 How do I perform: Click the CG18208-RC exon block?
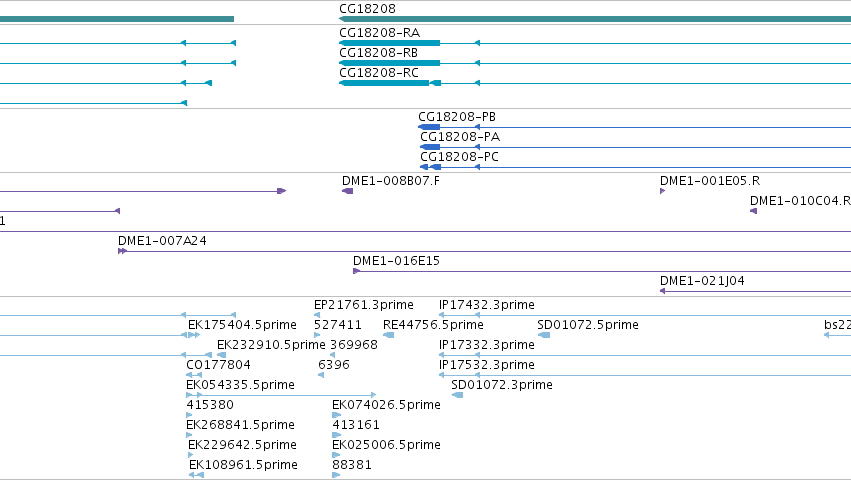click(384, 83)
